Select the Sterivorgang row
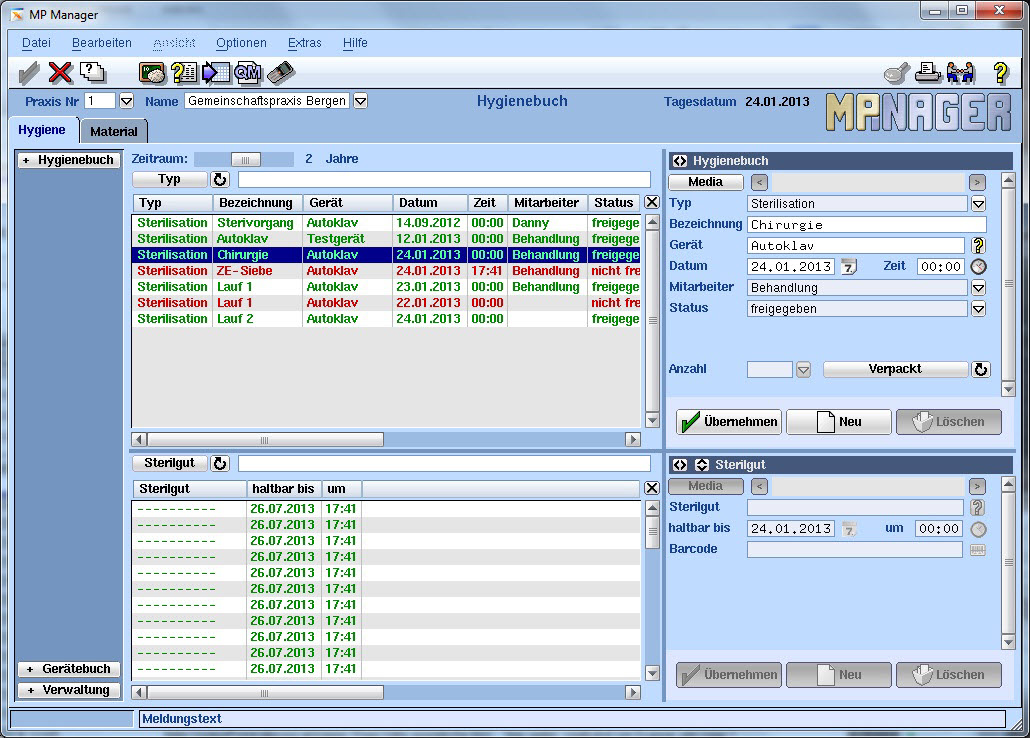Screen dimensions: 1030x738 tap(386, 223)
